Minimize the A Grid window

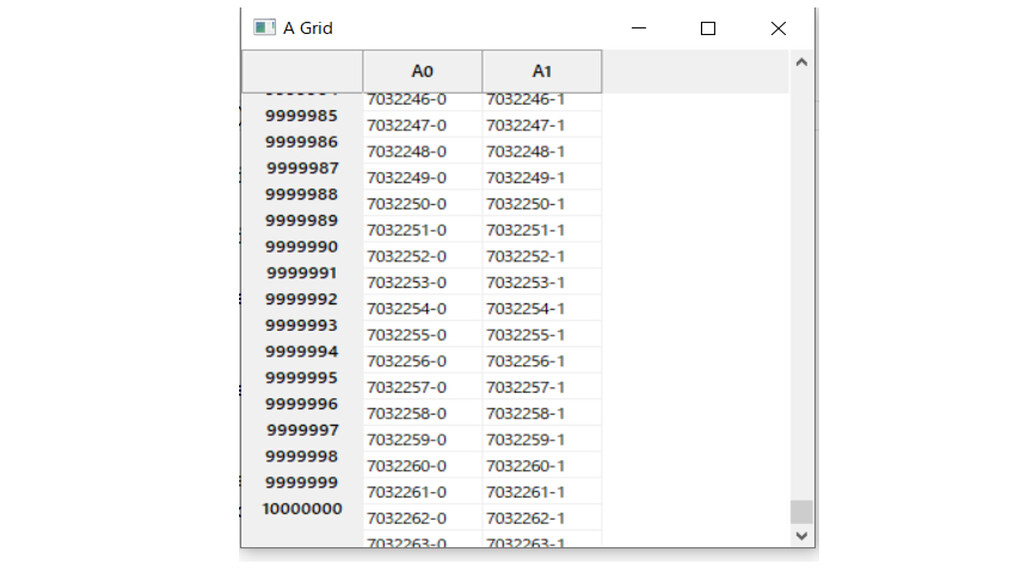pos(639,28)
